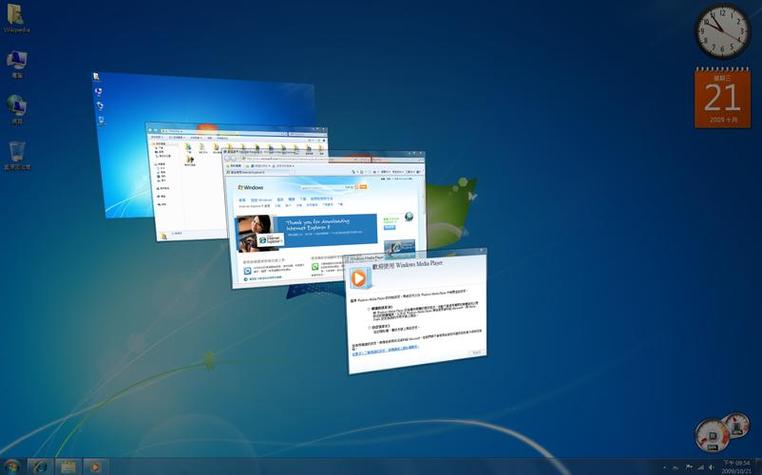Viewport: 762px width, 475px height.
Task: Launch Internet Explorer from the taskbar
Action: click(x=40, y=467)
